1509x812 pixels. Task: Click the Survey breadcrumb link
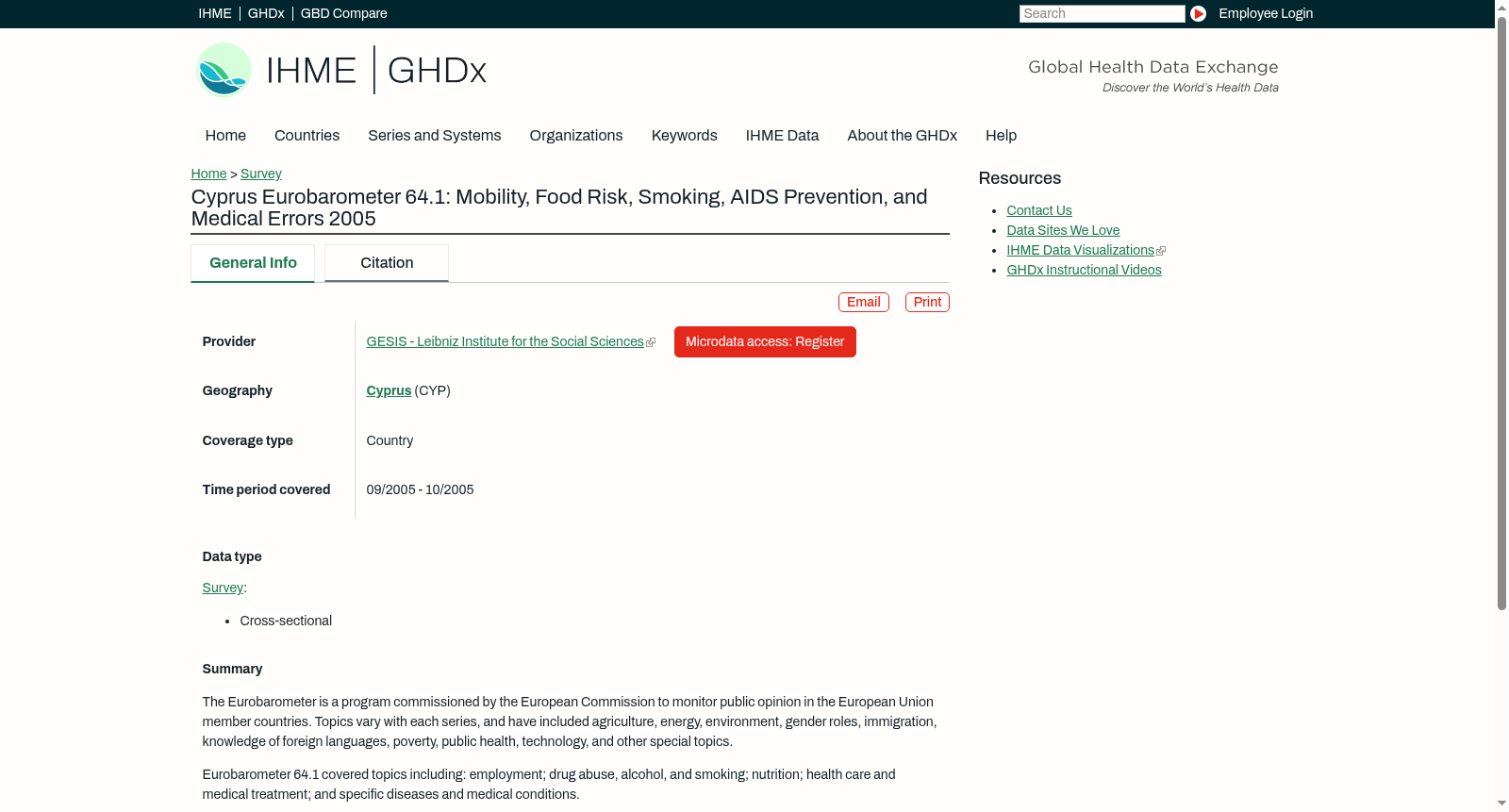pyautogui.click(x=261, y=174)
